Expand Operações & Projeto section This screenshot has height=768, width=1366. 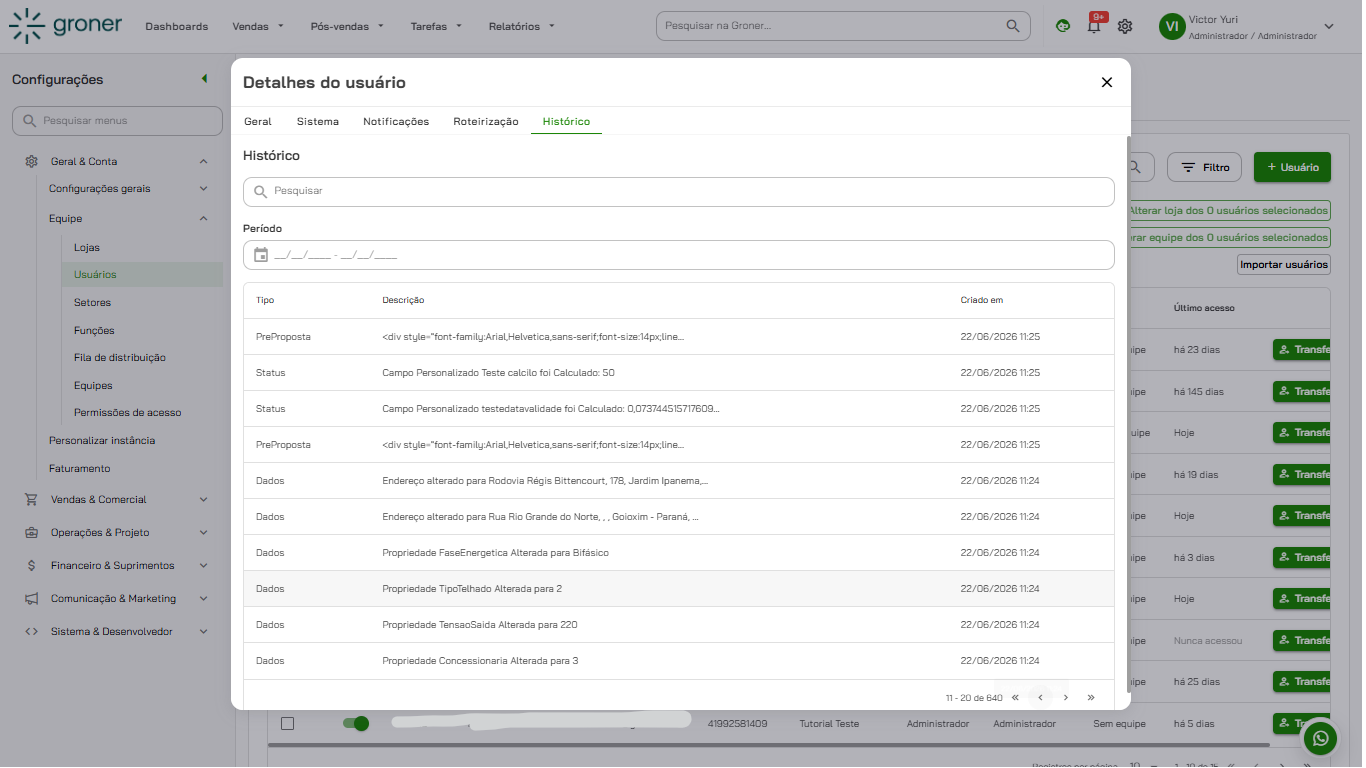click(x=203, y=533)
